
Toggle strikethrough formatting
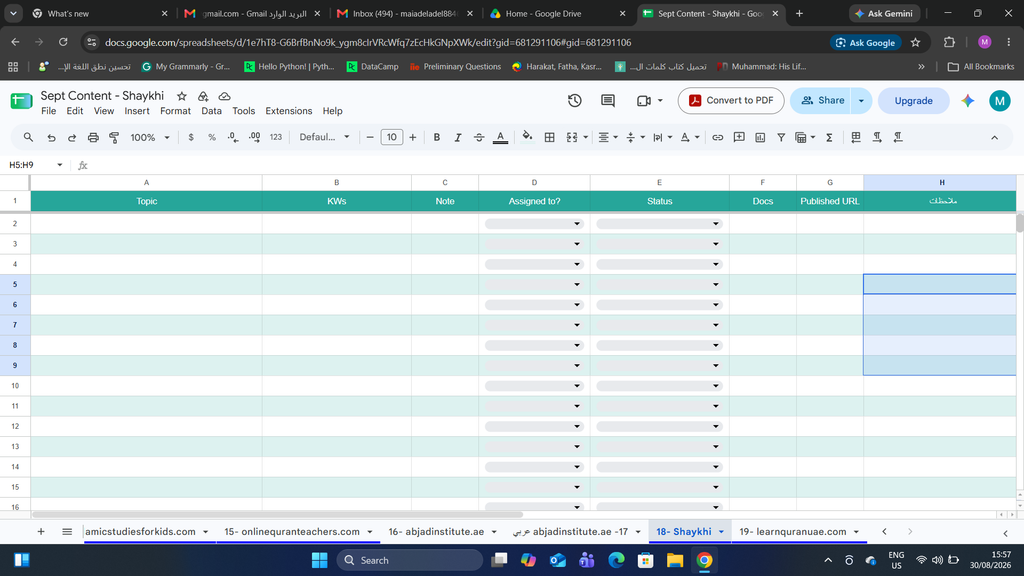tap(479, 137)
